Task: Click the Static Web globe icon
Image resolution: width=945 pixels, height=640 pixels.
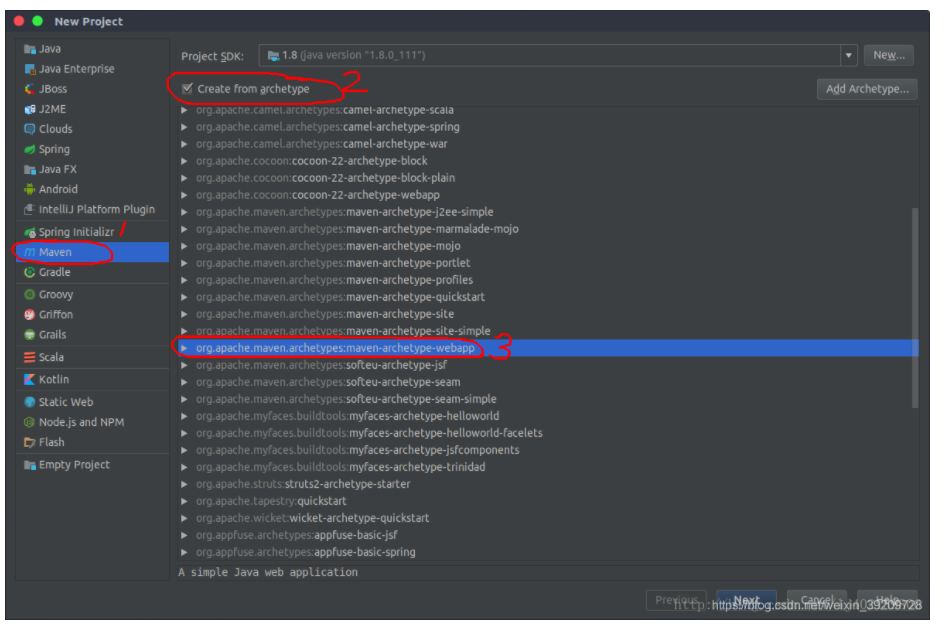Action: point(30,403)
